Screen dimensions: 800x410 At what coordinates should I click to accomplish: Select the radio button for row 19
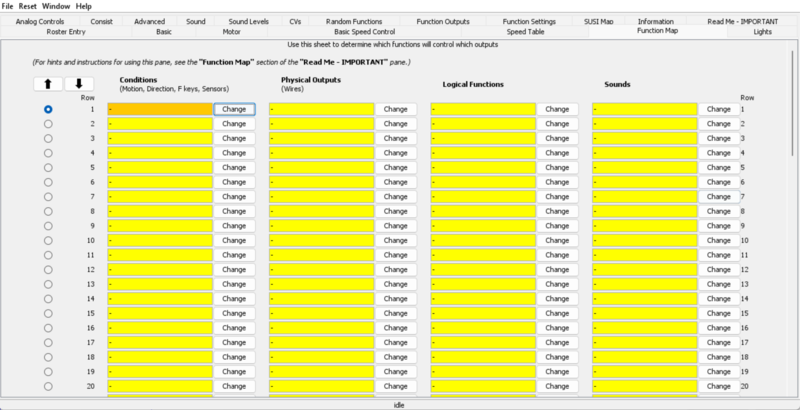[x=48, y=372]
